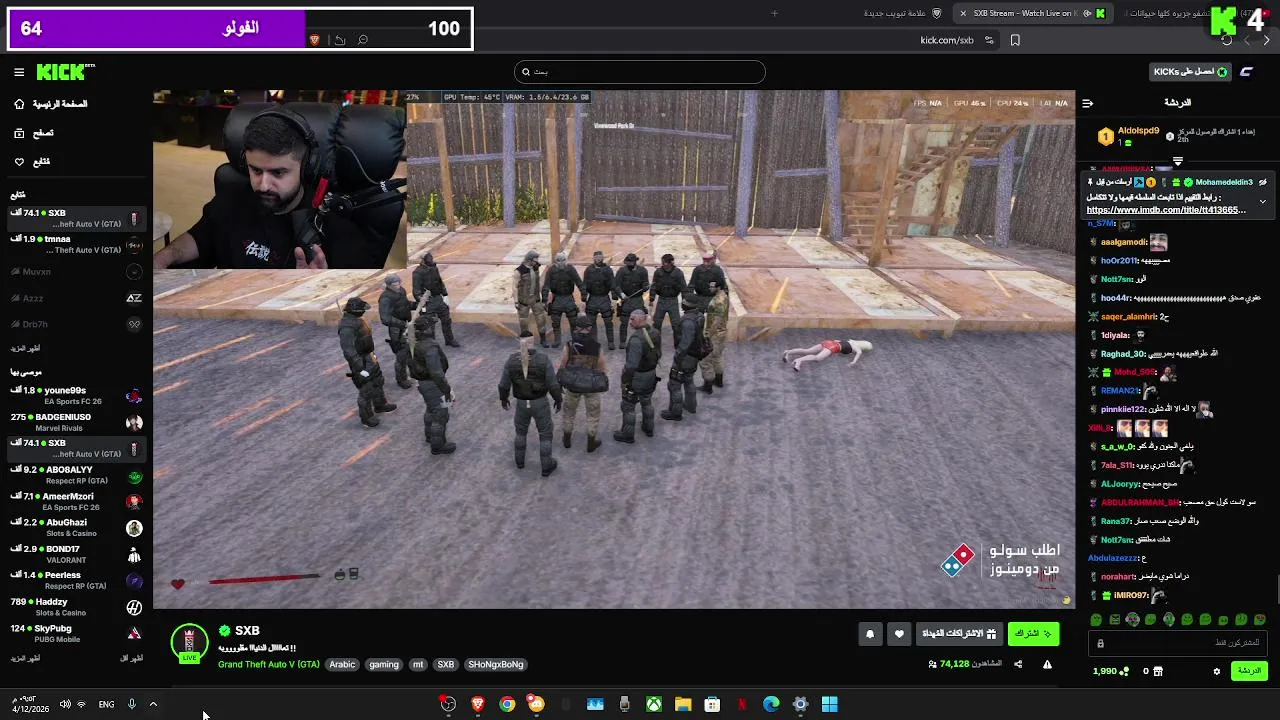The height and width of the screenshot is (720, 1280).
Task: Open the pinned imdb.com link
Action: [1166, 210]
